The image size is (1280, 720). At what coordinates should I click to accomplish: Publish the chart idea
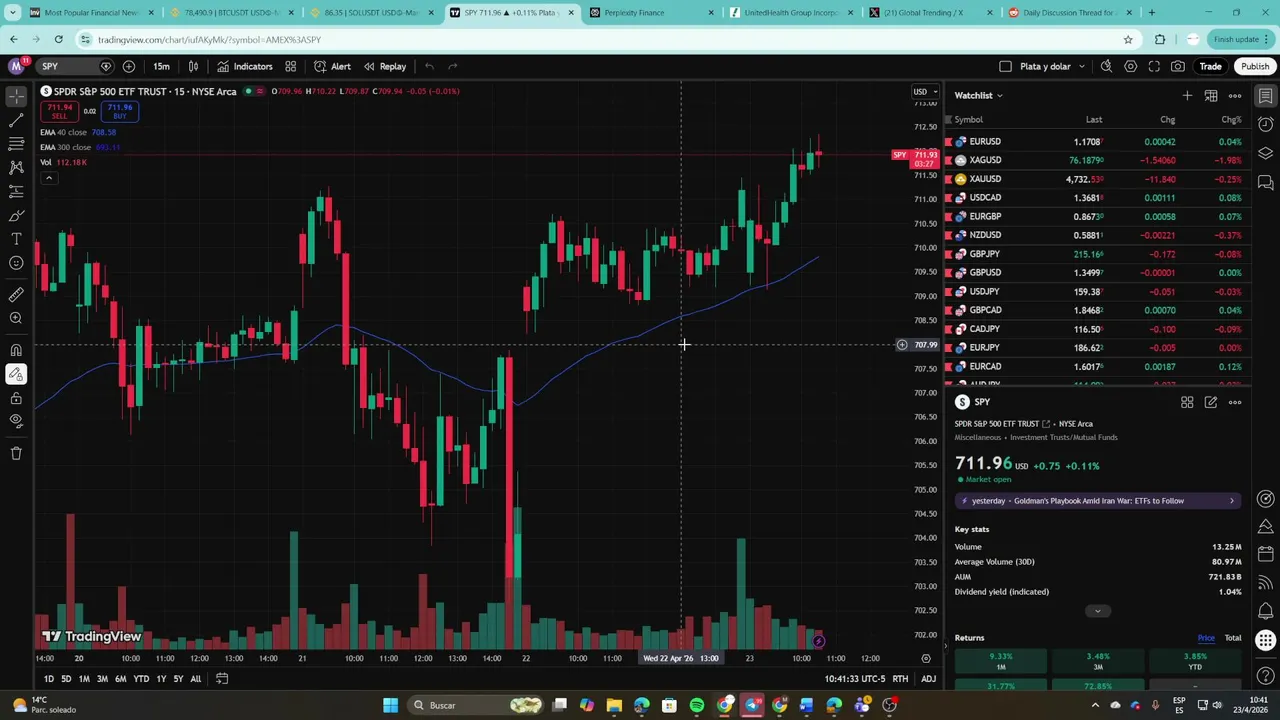[1255, 66]
